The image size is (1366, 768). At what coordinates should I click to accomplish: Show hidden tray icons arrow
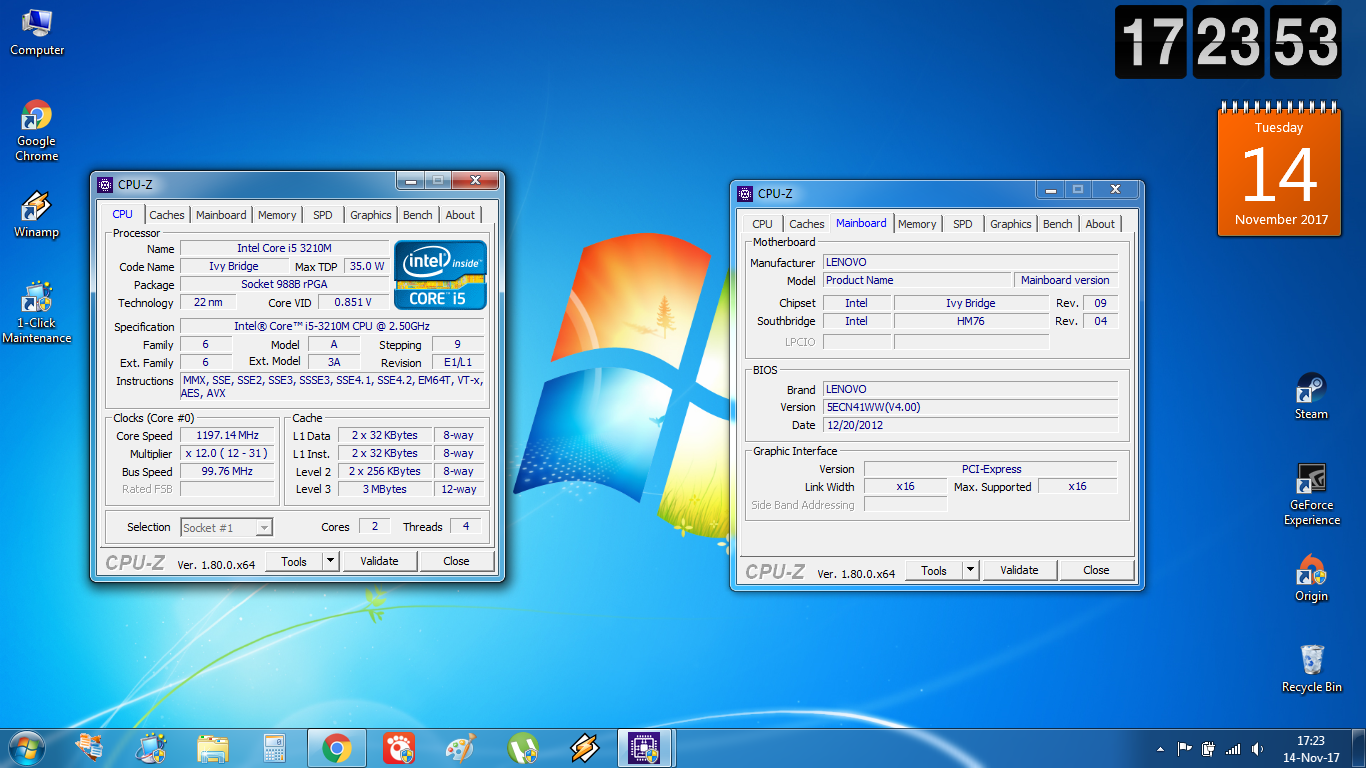(1161, 748)
